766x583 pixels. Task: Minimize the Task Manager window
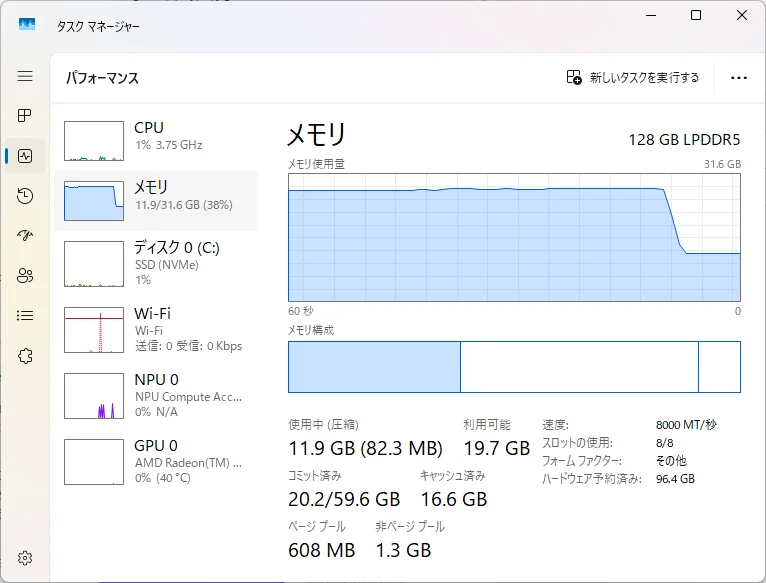click(x=651, y=16)
